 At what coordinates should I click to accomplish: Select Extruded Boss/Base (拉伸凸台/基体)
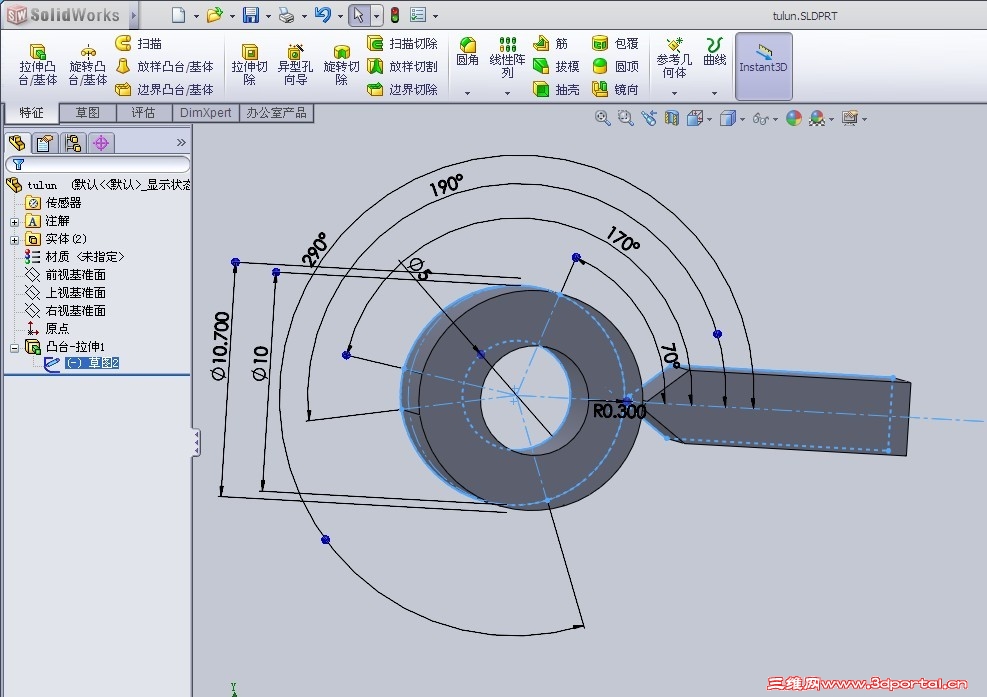[x=38, y=64]
